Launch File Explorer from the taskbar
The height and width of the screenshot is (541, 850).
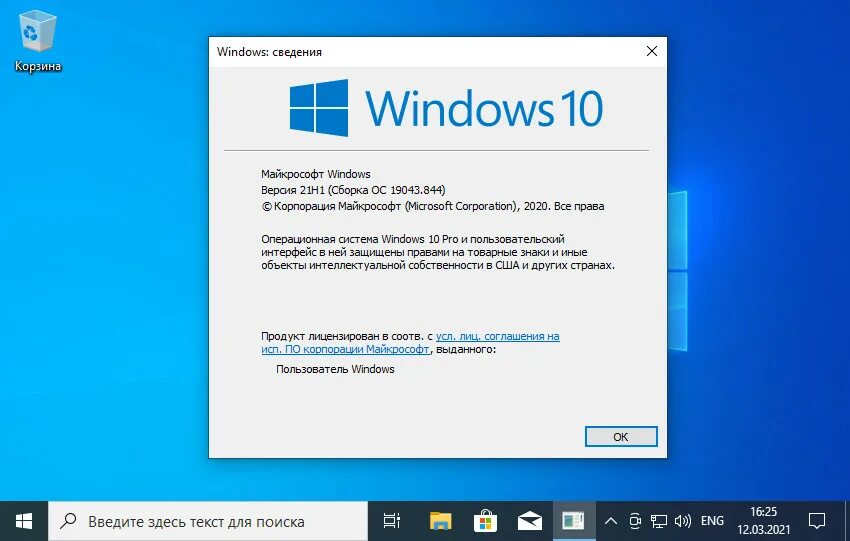click(441, 521)
